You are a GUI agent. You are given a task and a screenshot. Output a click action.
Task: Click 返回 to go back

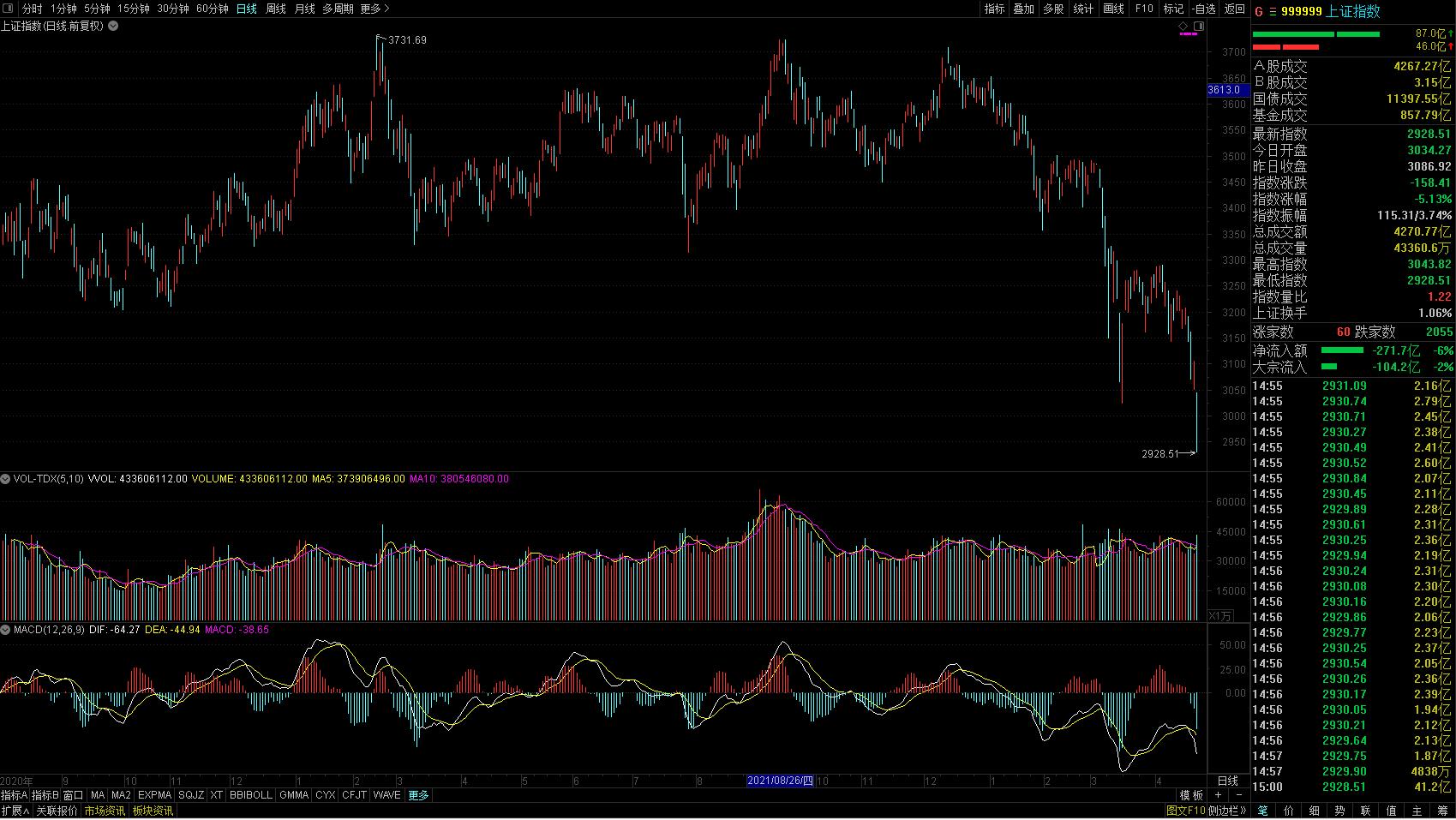(x=1235, y=9)
